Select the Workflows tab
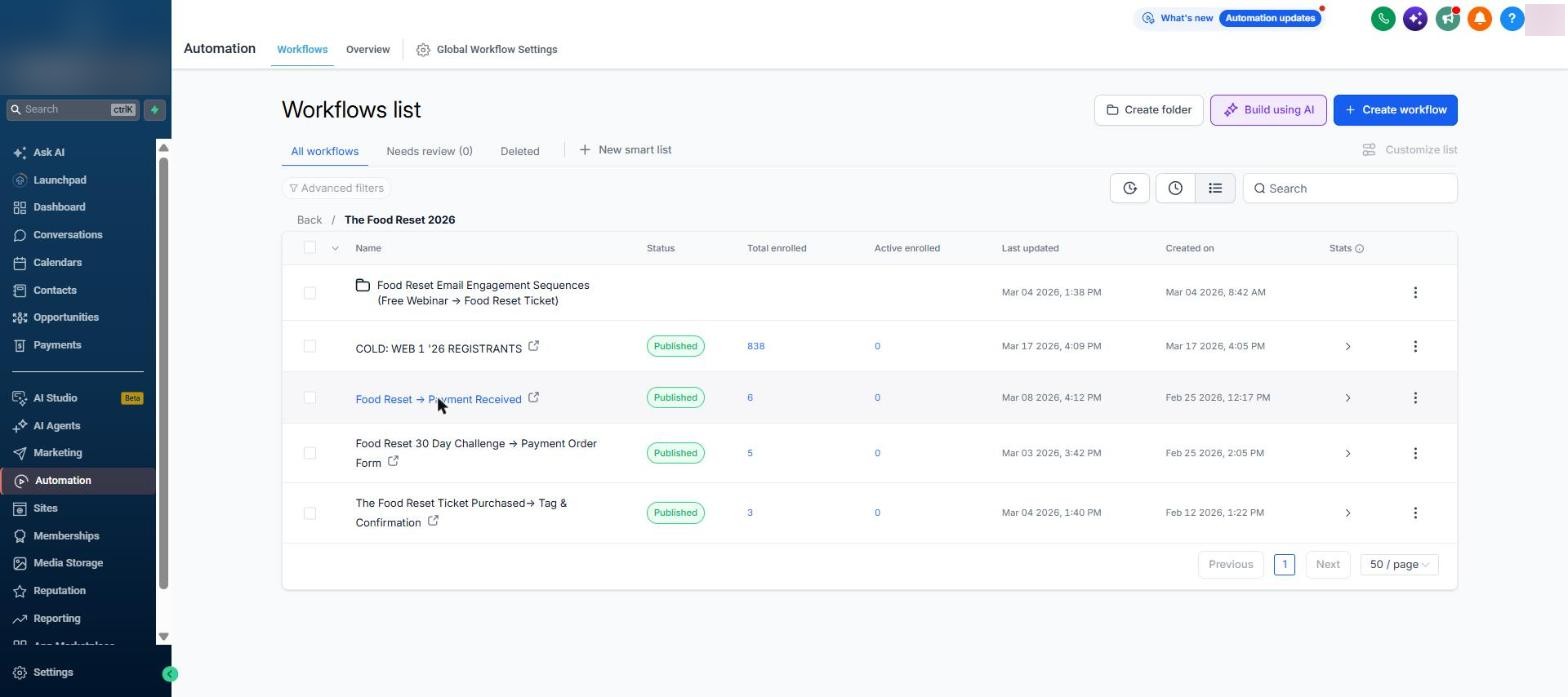1568x697 pixels. tap(302, 49)
